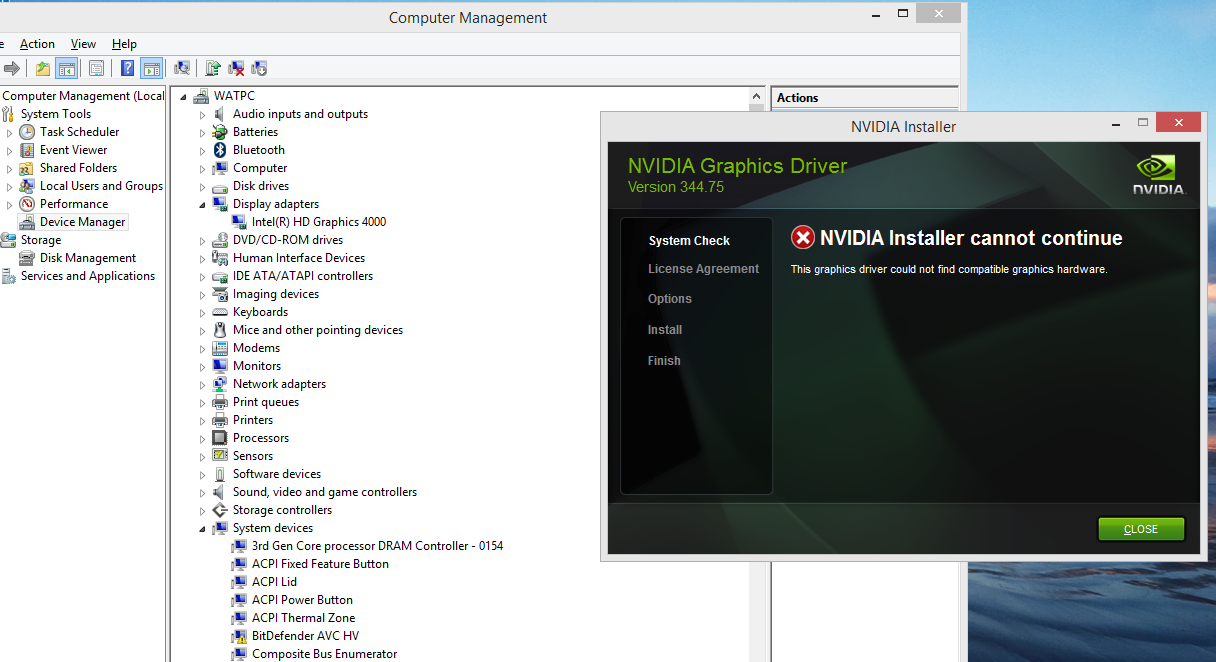This screenshot has width=1216, height=662.
Task: Click License Agreement step in installer
Action: [x=703, y=269]
